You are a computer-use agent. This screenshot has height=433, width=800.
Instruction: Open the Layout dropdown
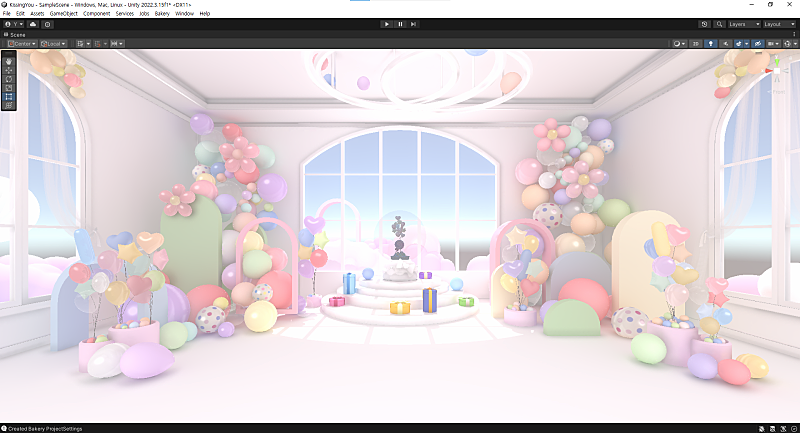[x=776, y=24]
